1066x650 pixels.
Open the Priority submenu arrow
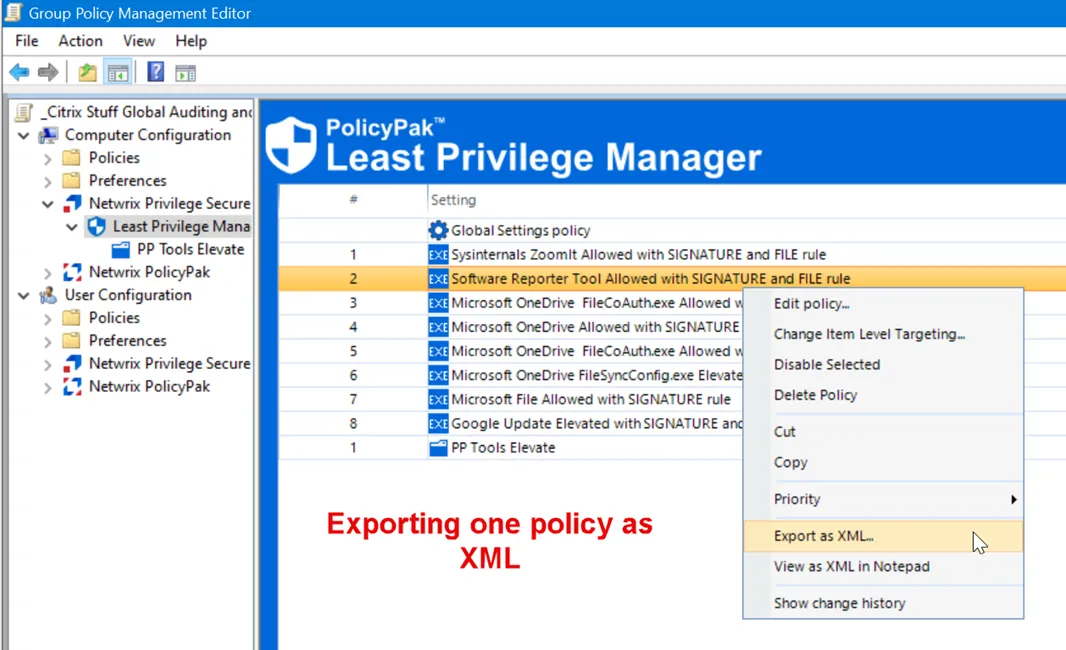1013,499
